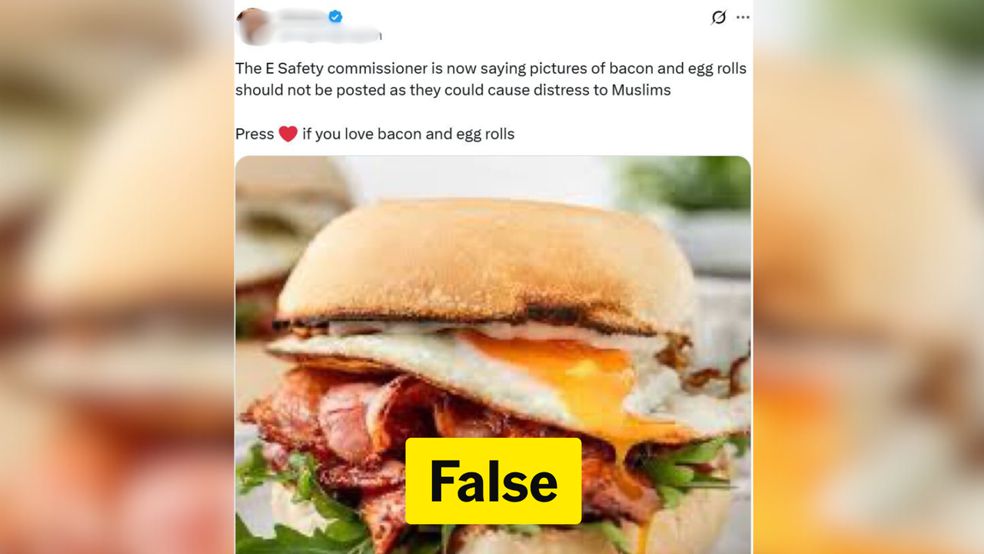
Task: Click the toasted bun top in the photo
Action: 483,264
